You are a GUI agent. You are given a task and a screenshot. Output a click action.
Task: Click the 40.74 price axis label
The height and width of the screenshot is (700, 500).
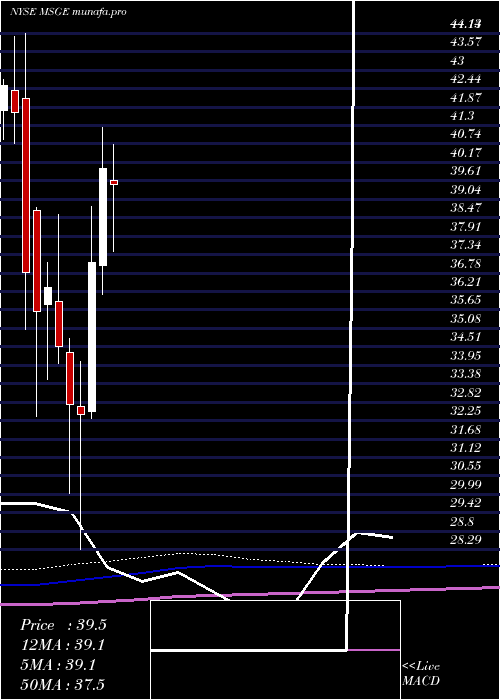point(466,135)
